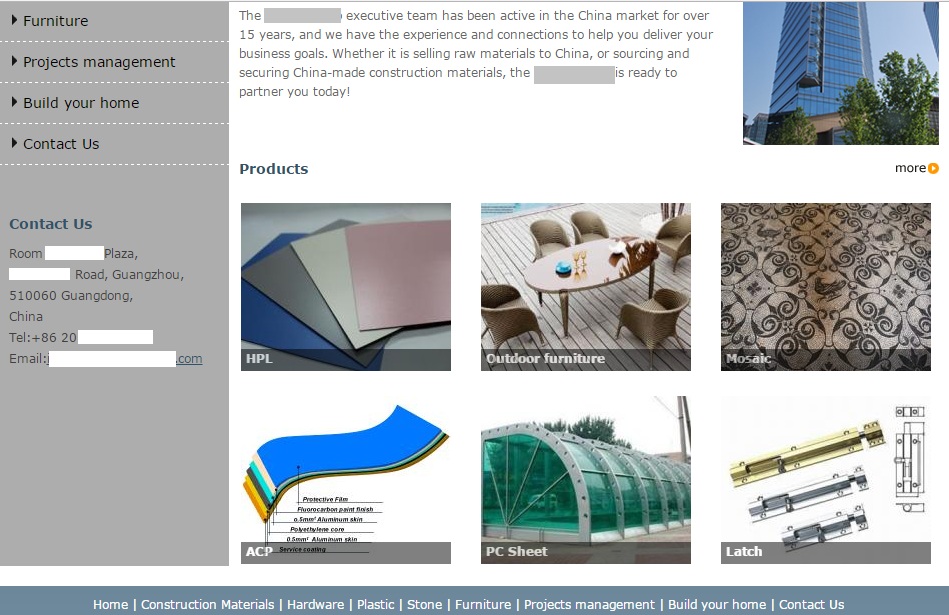The image size is (949, 615).
Task: Select the PC Sheet product image
Action: click(x=585, y=480)
